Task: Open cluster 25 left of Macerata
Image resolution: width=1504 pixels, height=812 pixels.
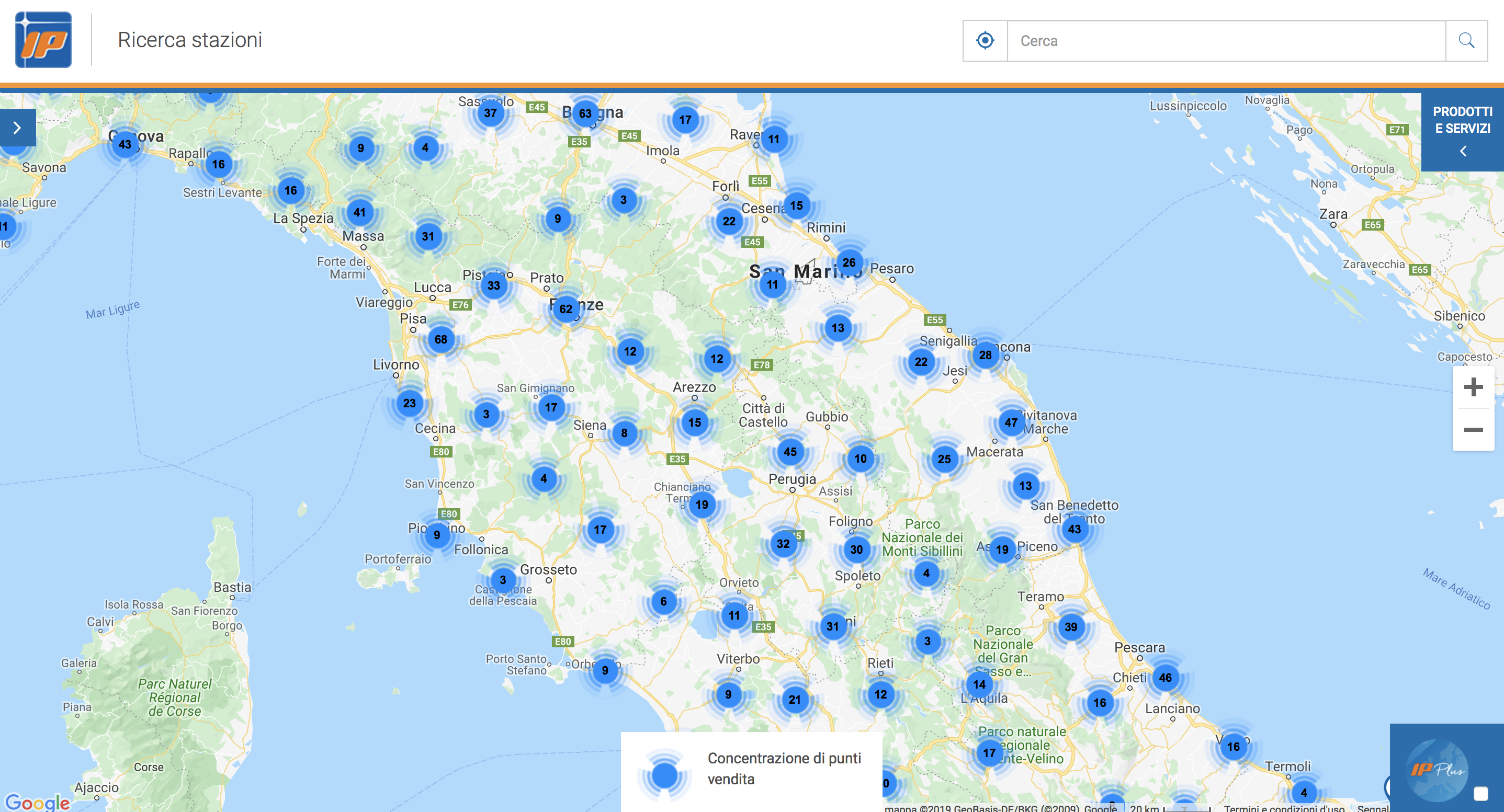Action: [x=944, y=459]
